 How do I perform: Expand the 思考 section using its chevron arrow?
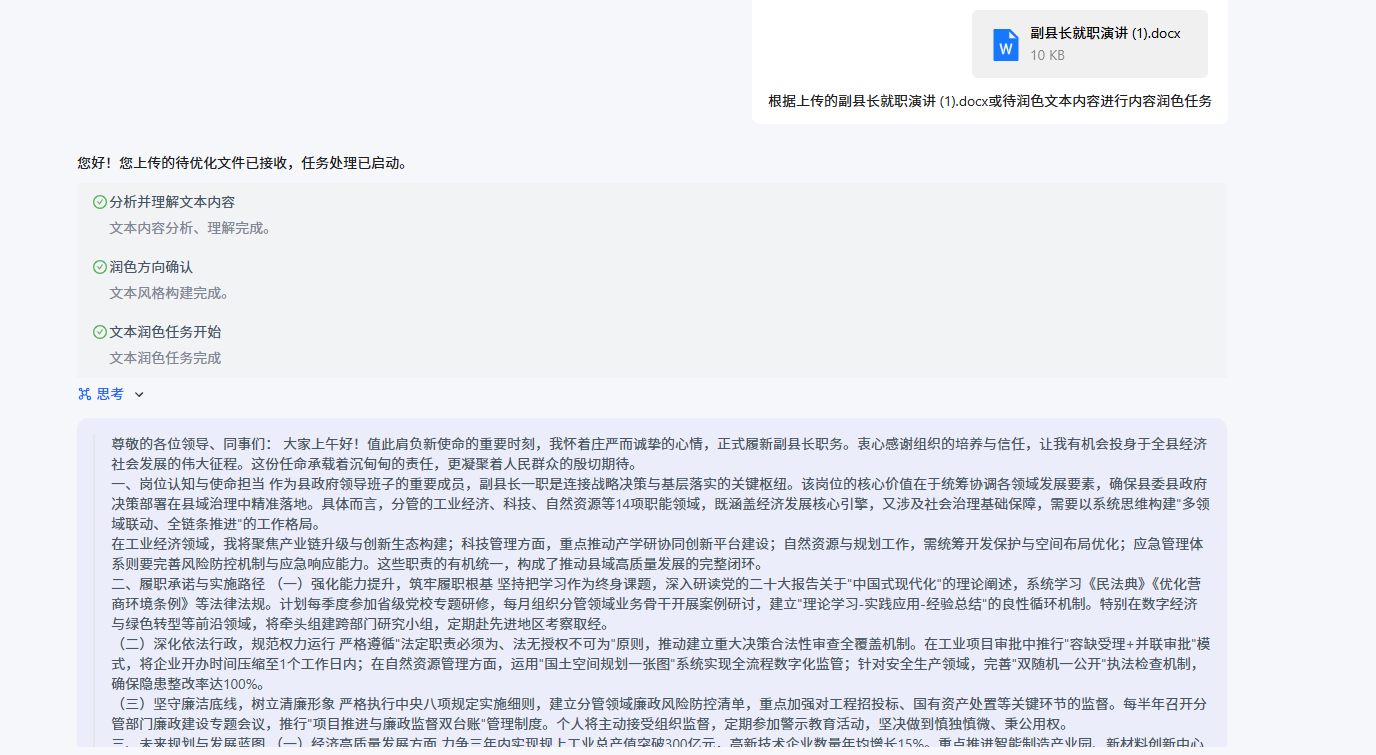(x=139, y=394)
